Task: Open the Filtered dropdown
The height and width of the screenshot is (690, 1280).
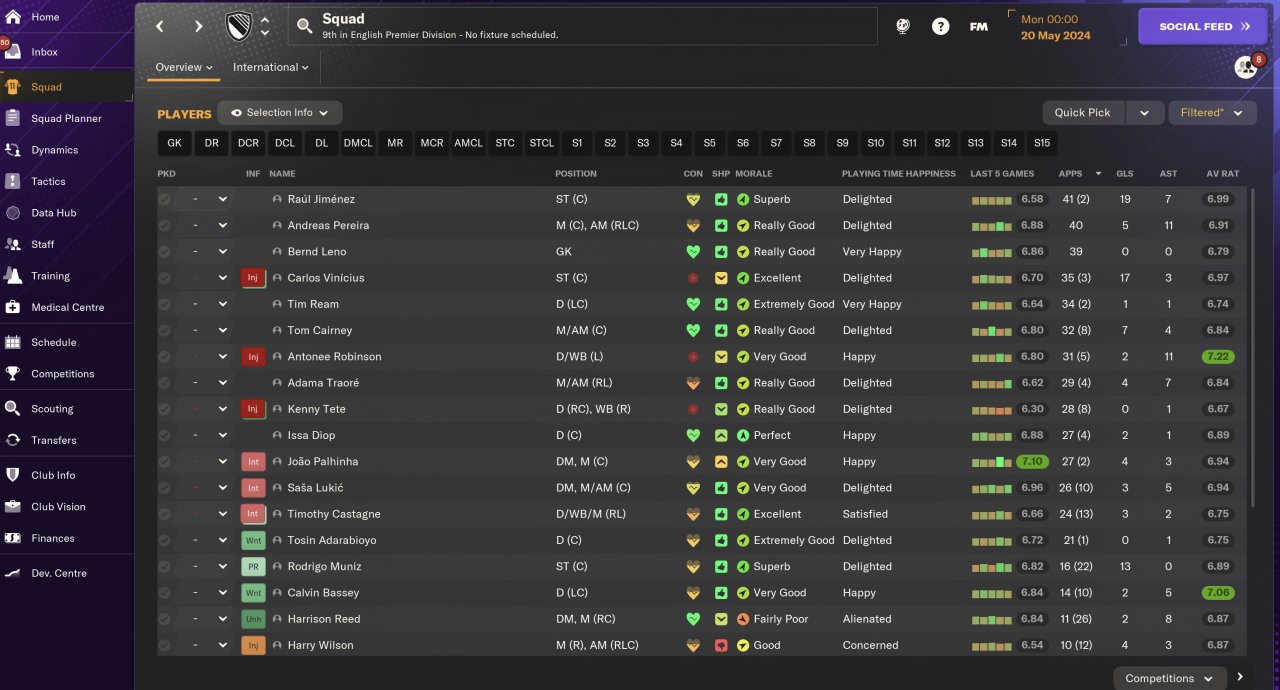Action: [1212, 113]
